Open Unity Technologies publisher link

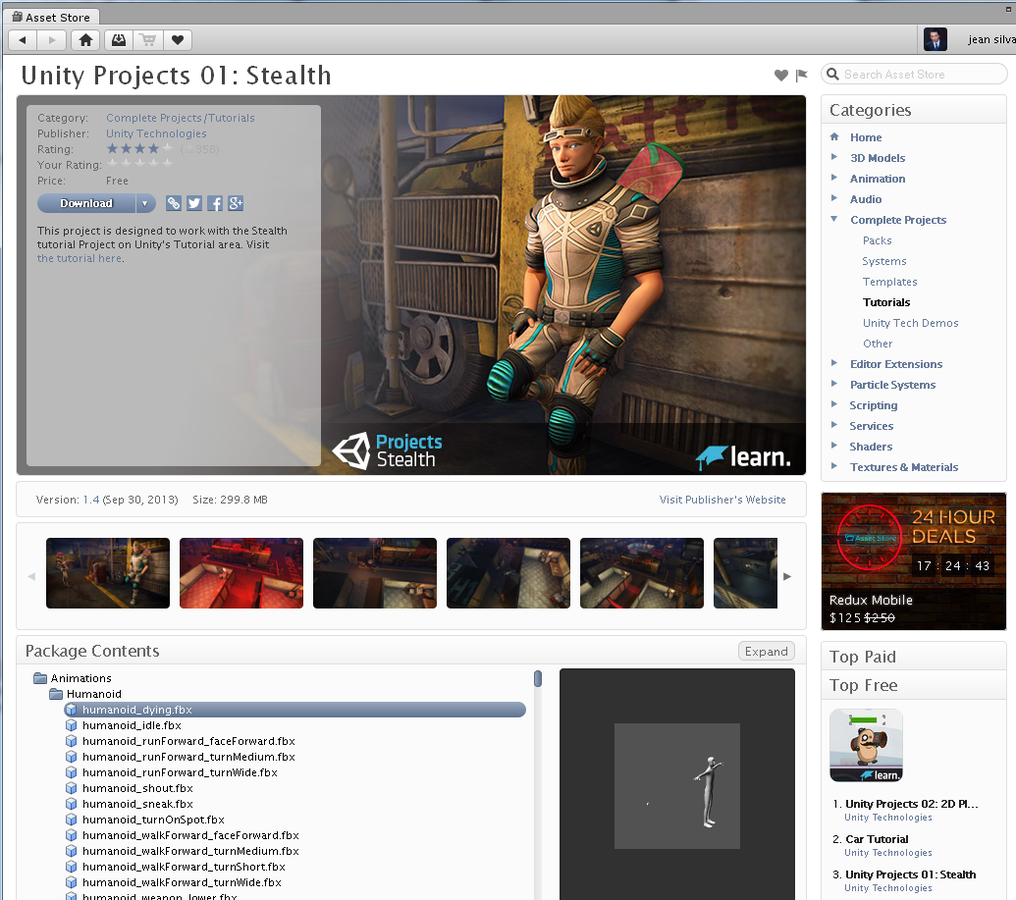click(x=156, y=133)
